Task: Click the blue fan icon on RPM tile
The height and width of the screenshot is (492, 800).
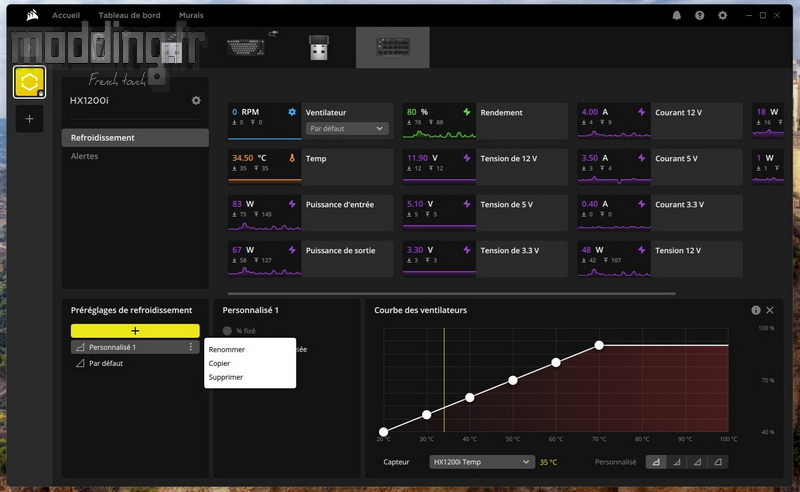Action: coord(292,112)
